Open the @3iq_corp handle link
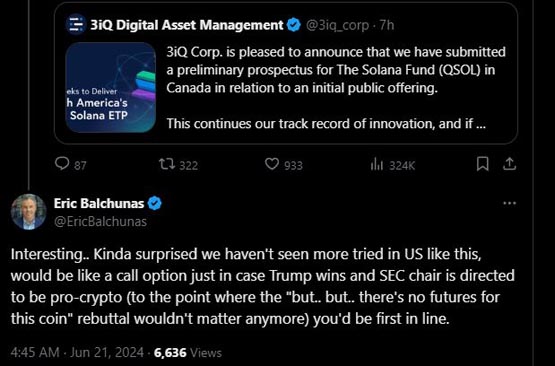555x366 pixels. (x=337, y=25)
